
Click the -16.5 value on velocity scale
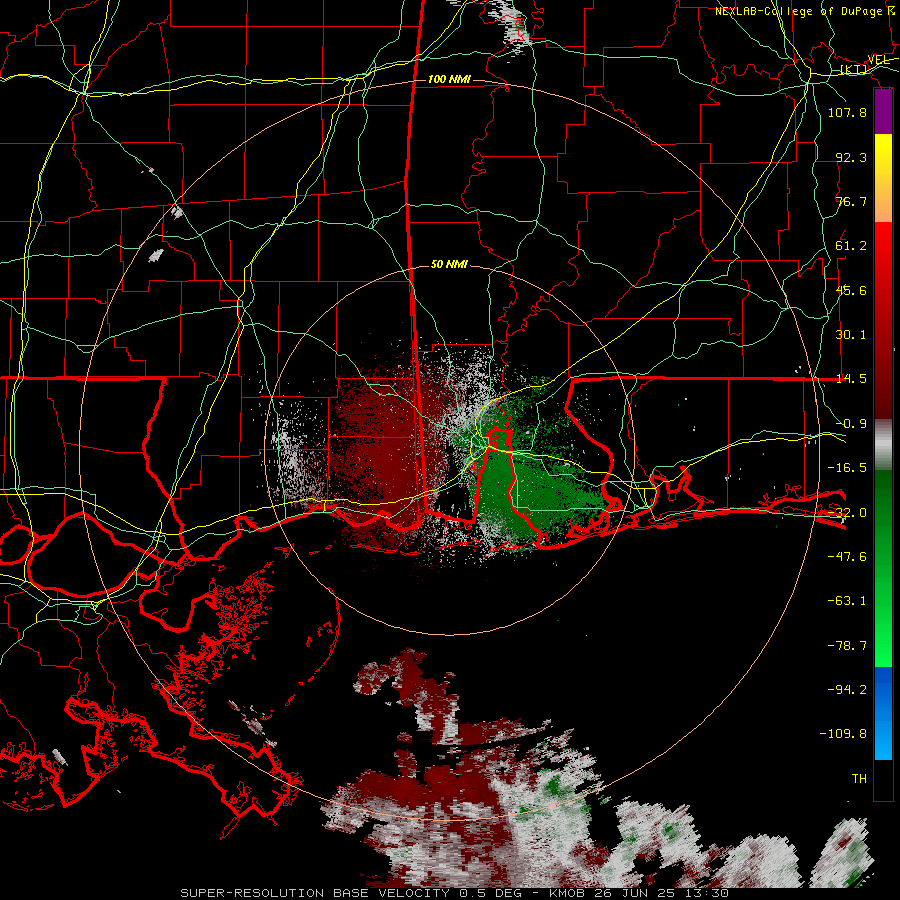tap(847, 468)
